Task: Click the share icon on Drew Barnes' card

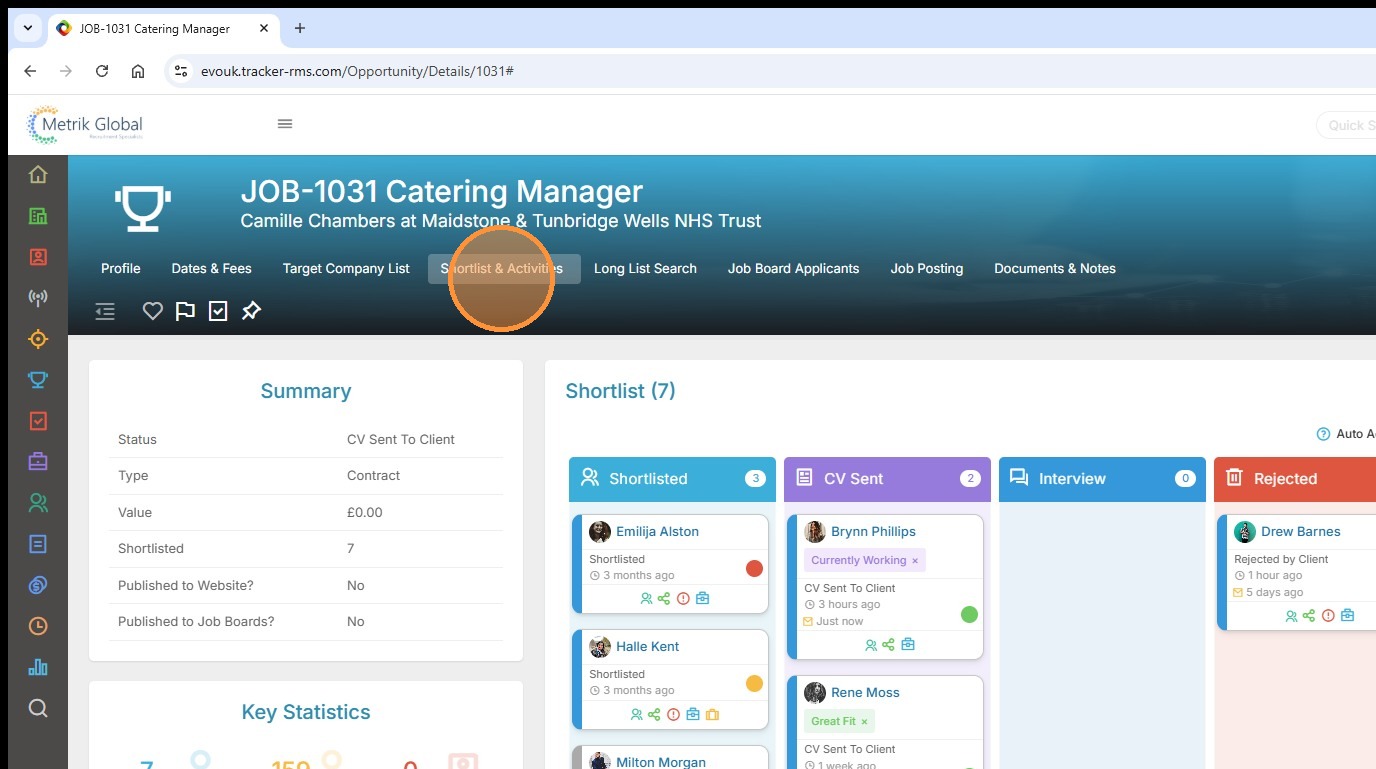Action: tap(1309, 616)
